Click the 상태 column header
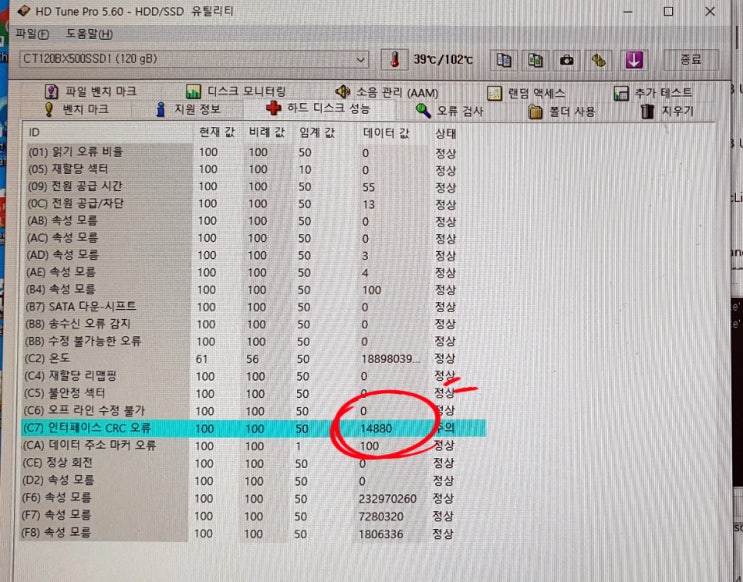The width and height of the screenshot is (743, 582). [445, 134]
